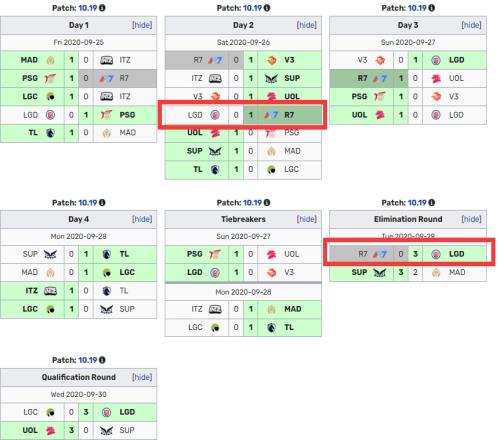Collapse the Tiebreakers table via hide
This screenshot has width=500, height=440.
pyautogui.click(x=307, y=219)
